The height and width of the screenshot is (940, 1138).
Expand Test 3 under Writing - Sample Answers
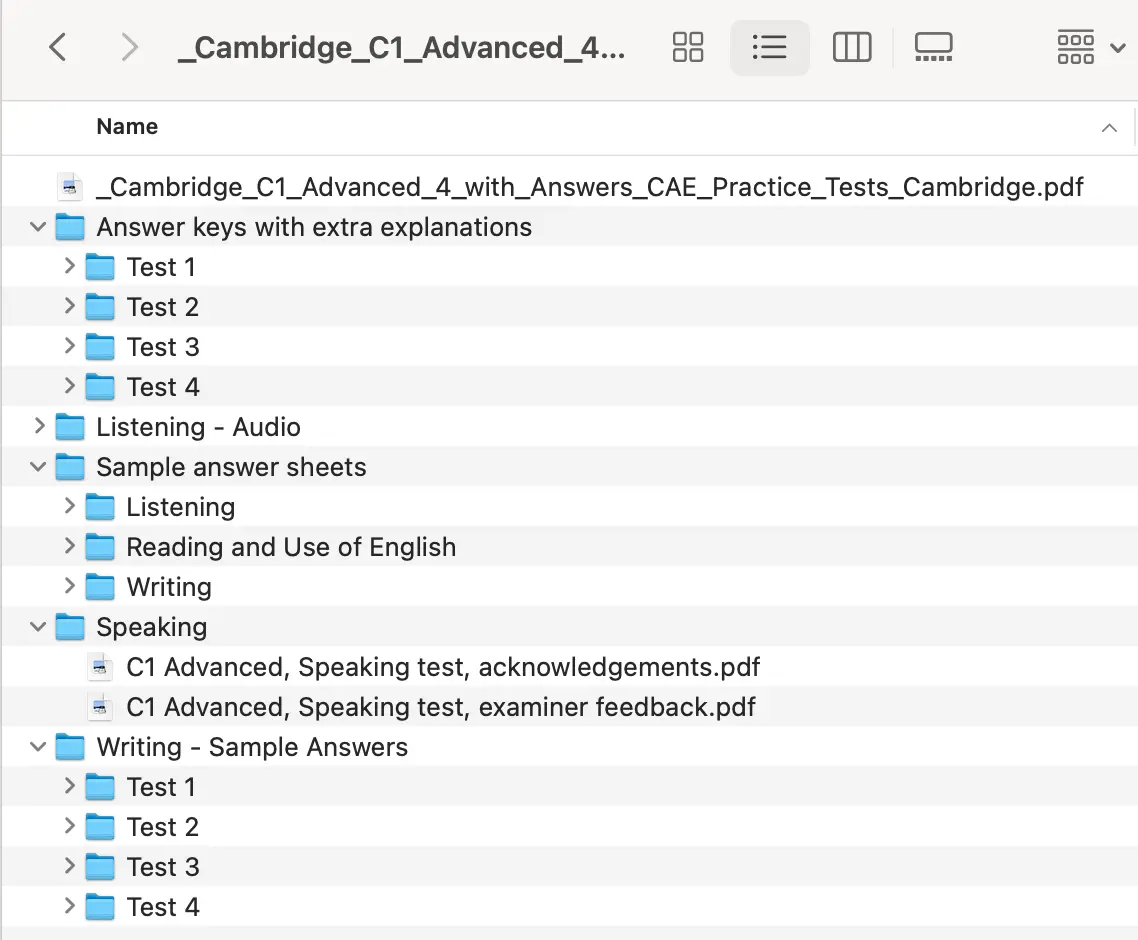[69, 865]
